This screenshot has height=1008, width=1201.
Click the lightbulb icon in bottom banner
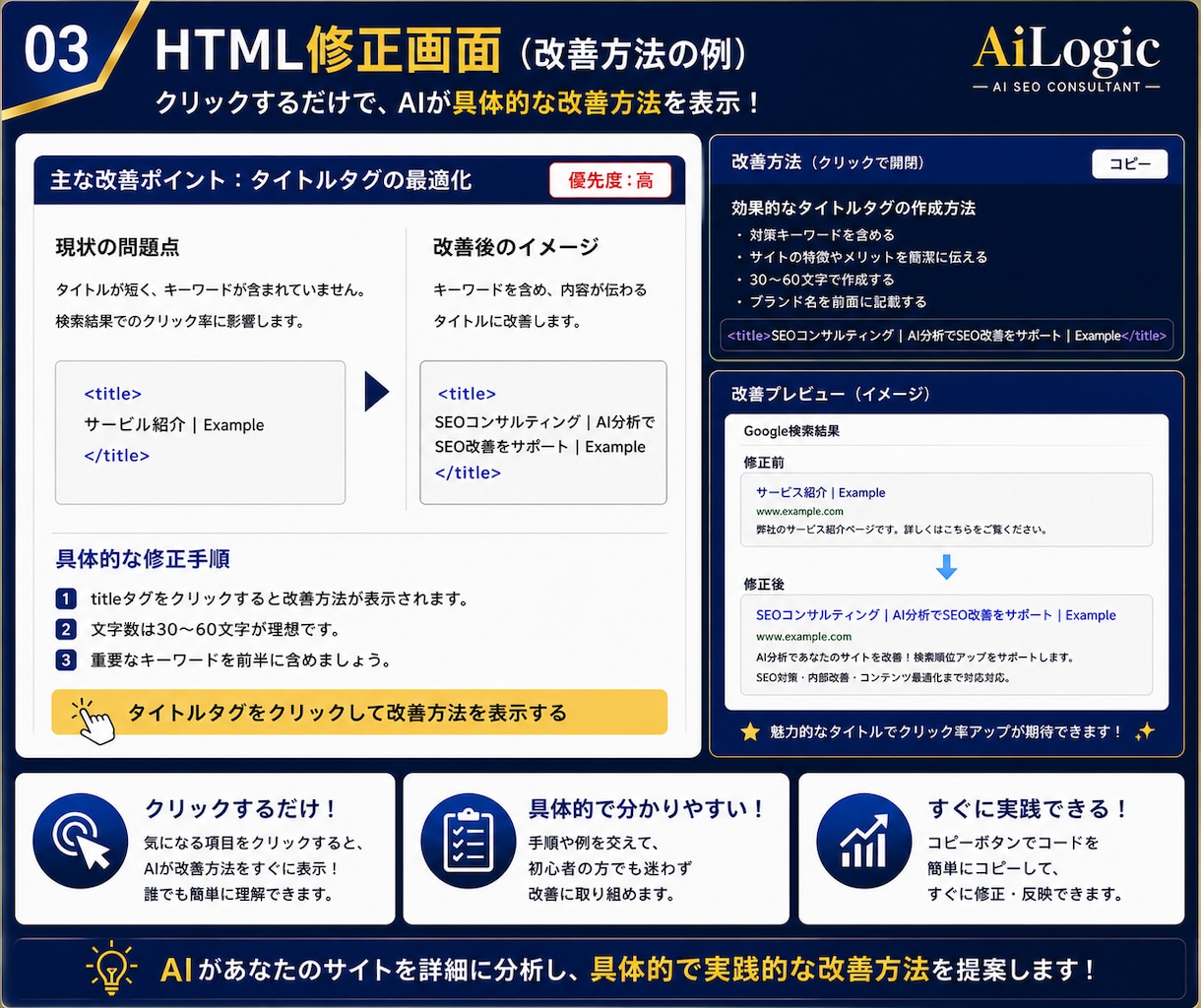click(x=111, y=968)
